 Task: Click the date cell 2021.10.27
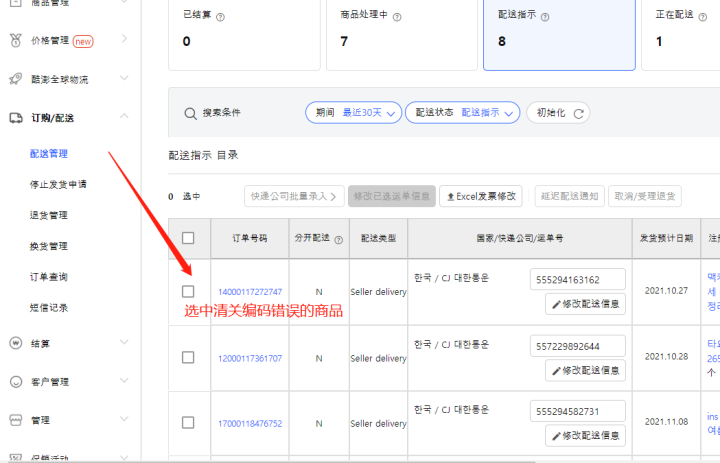666,291
